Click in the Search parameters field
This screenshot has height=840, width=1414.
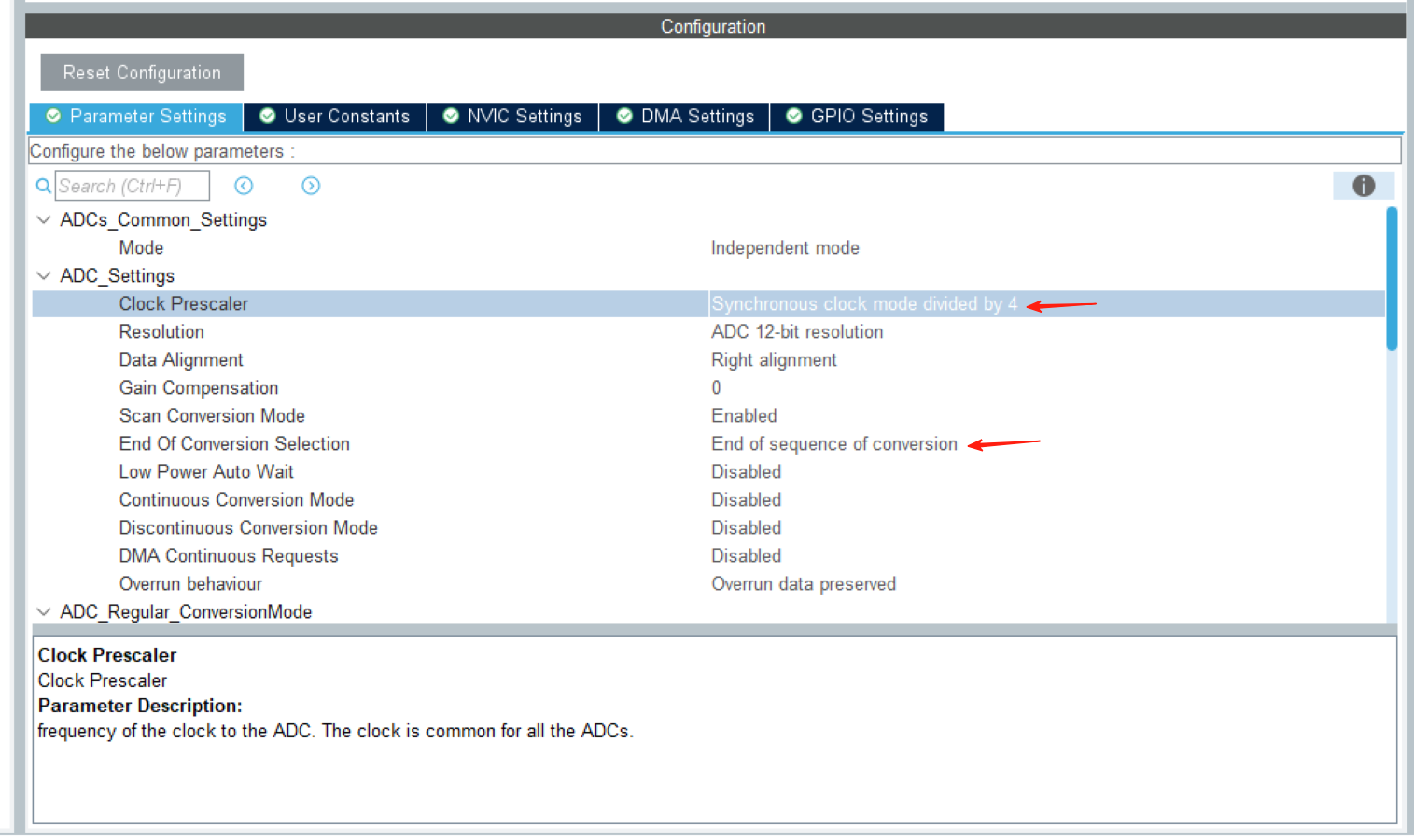pyautogui.click(x=132, y=186)
